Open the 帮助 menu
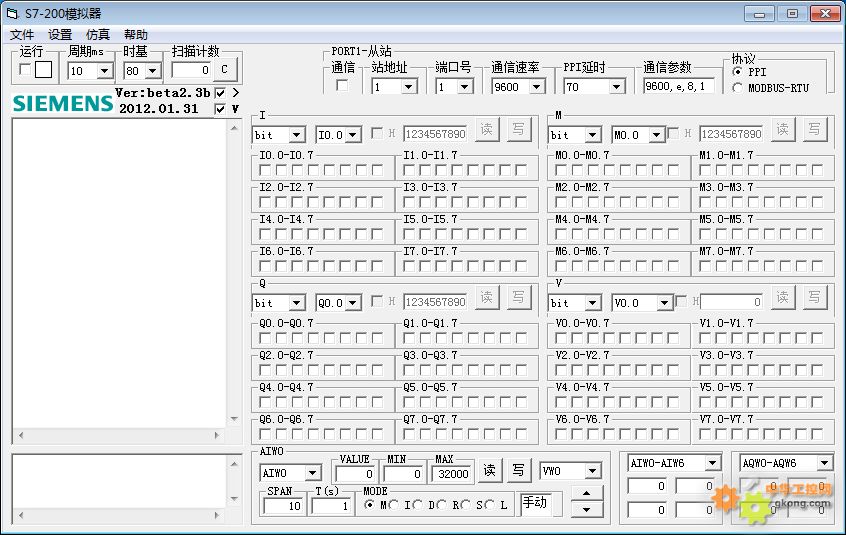846x535 pixels. click(x=135, y=35)
